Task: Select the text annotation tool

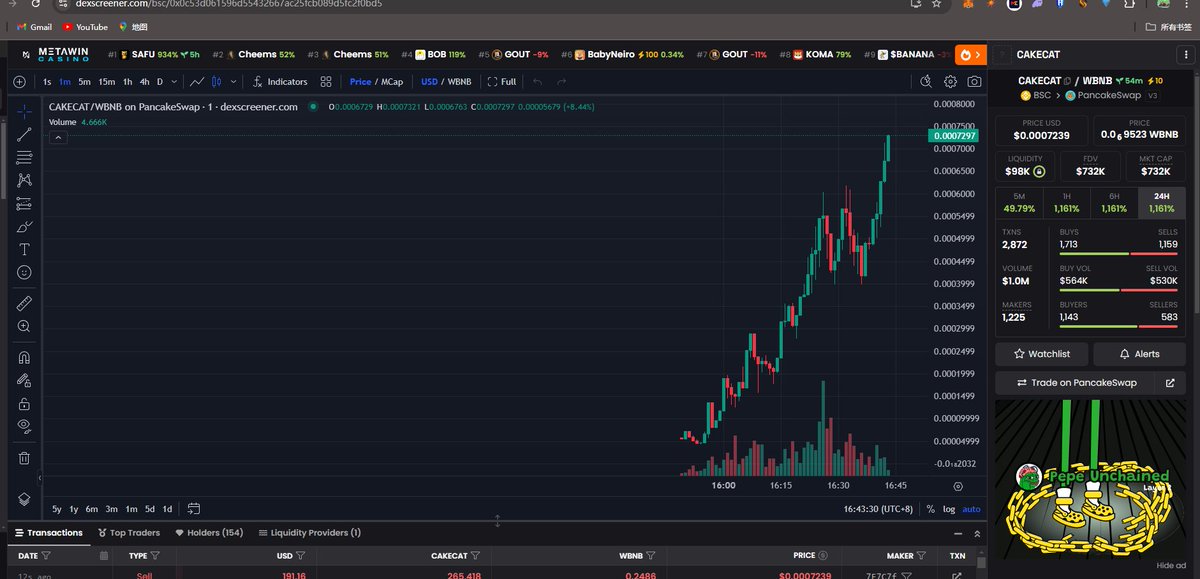Action: [x=24, y=249]
